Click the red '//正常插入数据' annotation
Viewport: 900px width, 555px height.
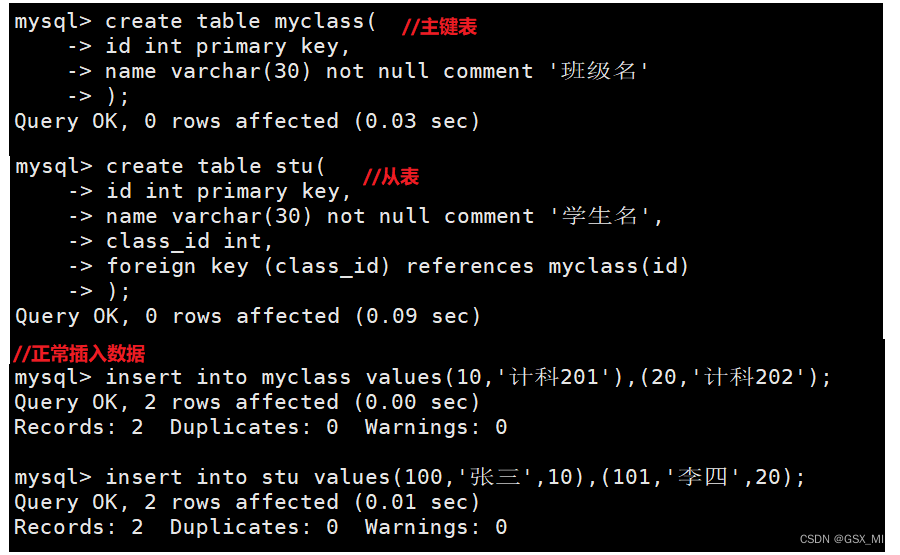[x=79, y=353]
